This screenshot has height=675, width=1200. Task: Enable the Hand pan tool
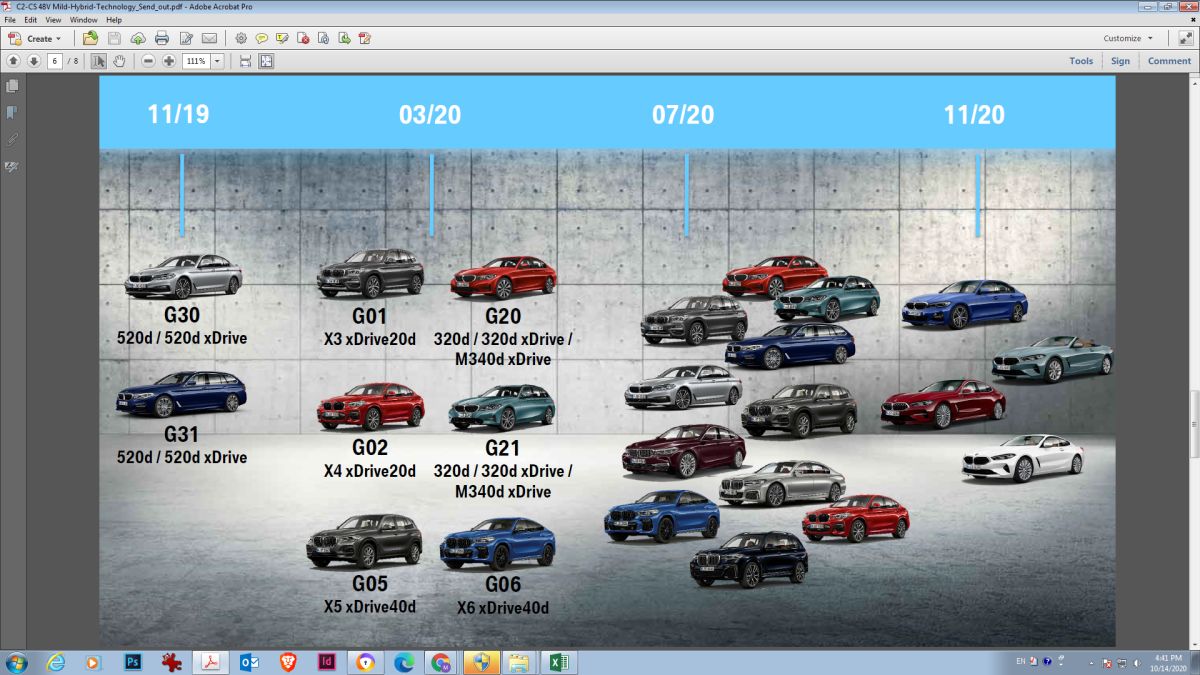coord(119,61)
